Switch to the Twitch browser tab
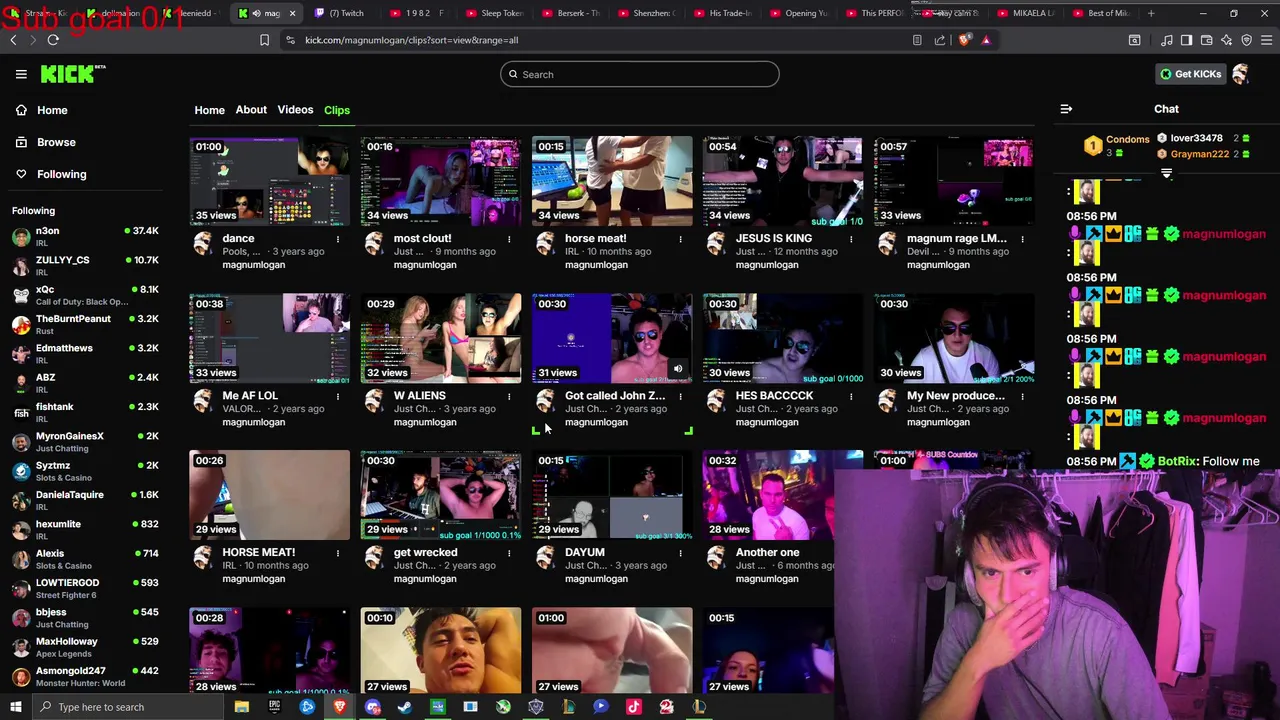 pyautogui.click(x=345, y=13)
